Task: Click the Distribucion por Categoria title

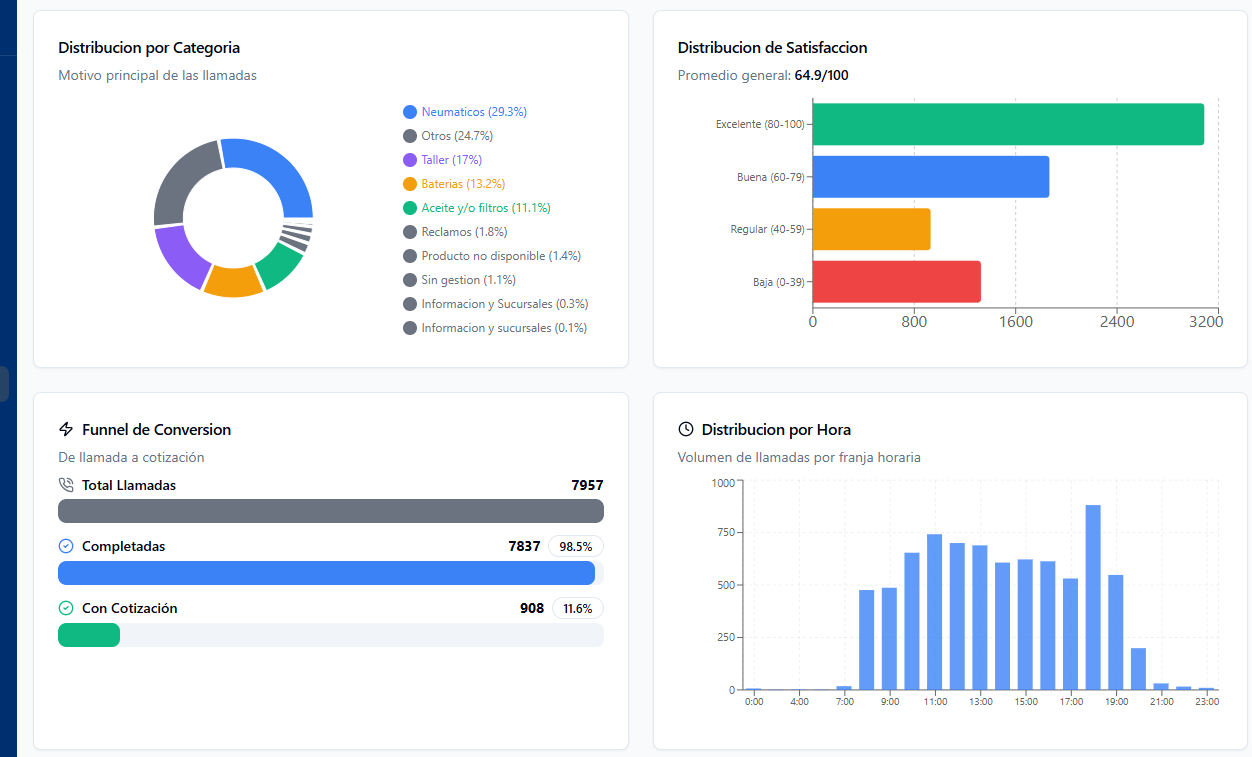Action: (149, 47)
